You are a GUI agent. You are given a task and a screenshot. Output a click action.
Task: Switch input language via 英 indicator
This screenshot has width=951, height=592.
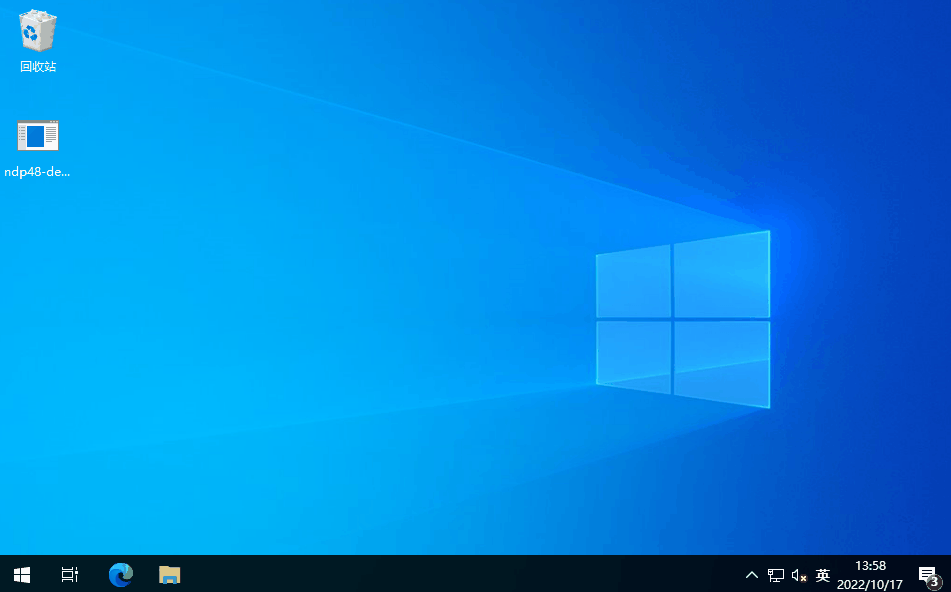click(822, 574)
